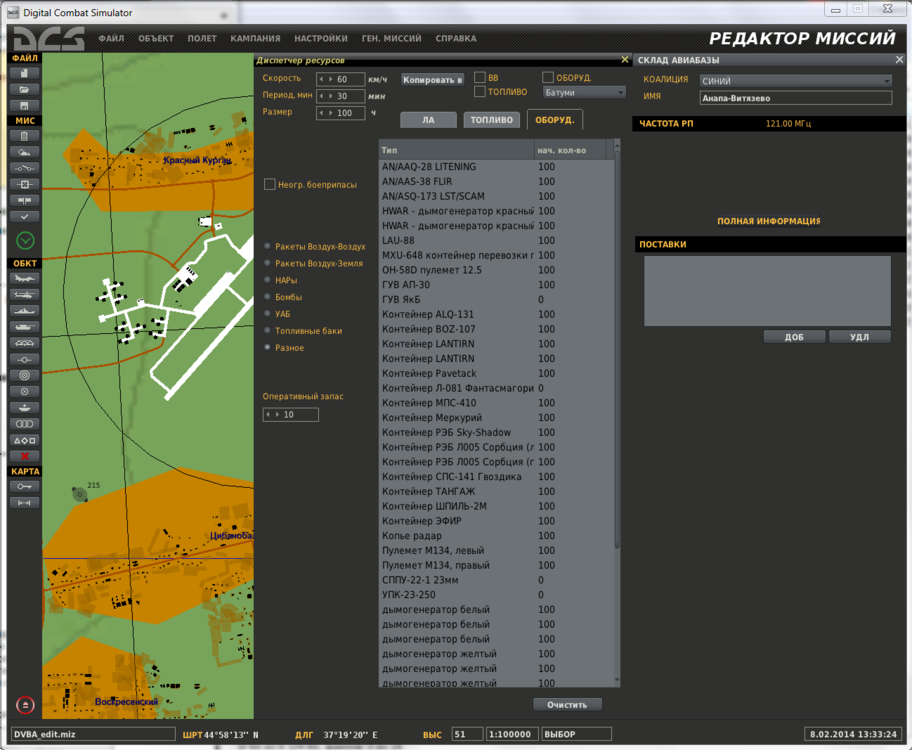This screenshot has width=912, height=750.
Task: Select the add ship object tool
Action: [25, 311]
